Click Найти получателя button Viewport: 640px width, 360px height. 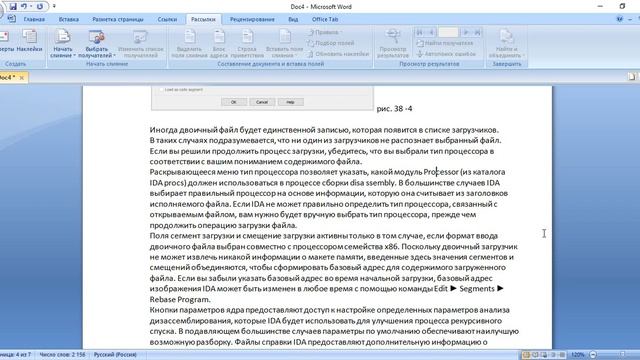pyautogui.click(x=444, y=43)
